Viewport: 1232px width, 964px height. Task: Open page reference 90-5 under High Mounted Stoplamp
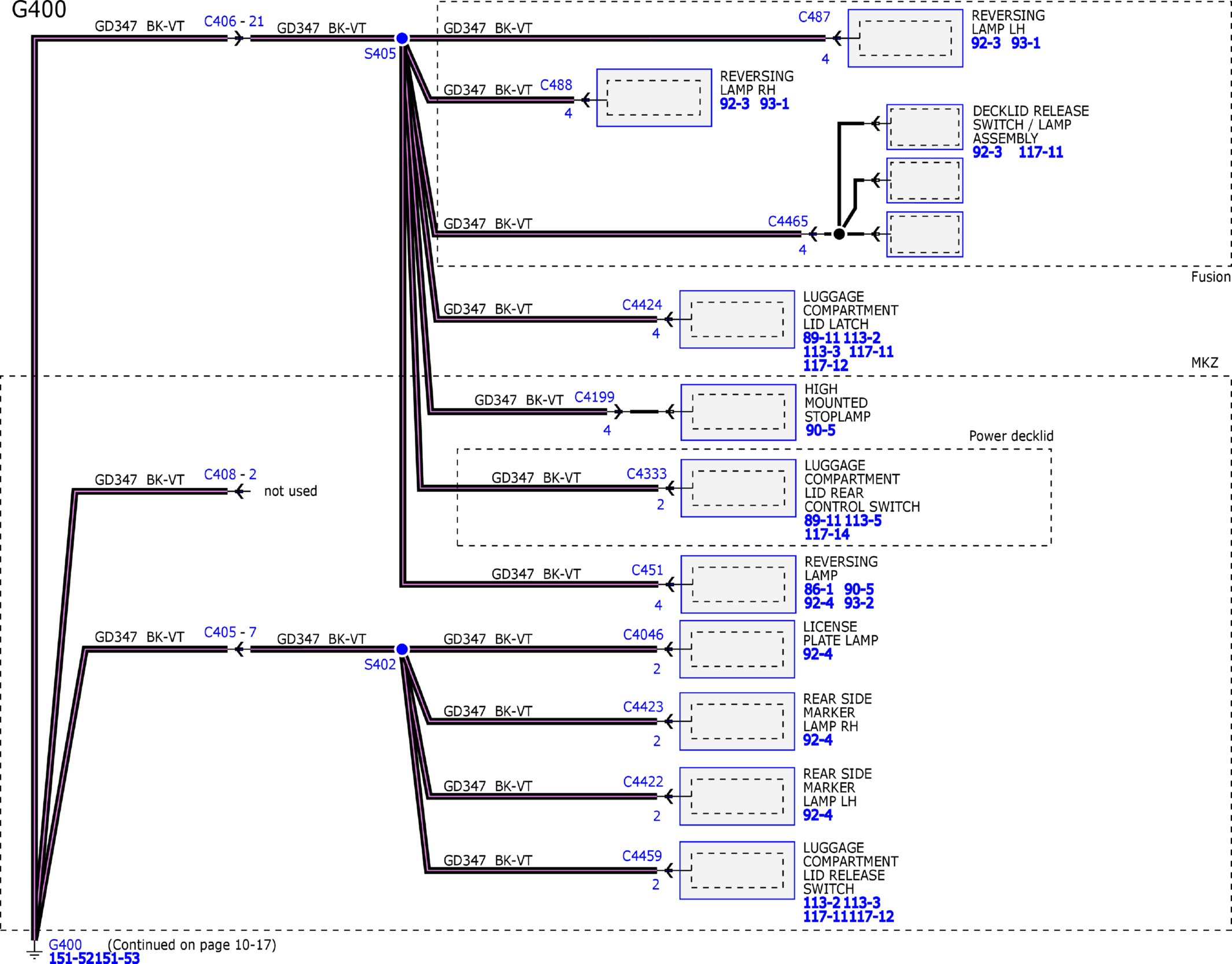coord(820,431)
